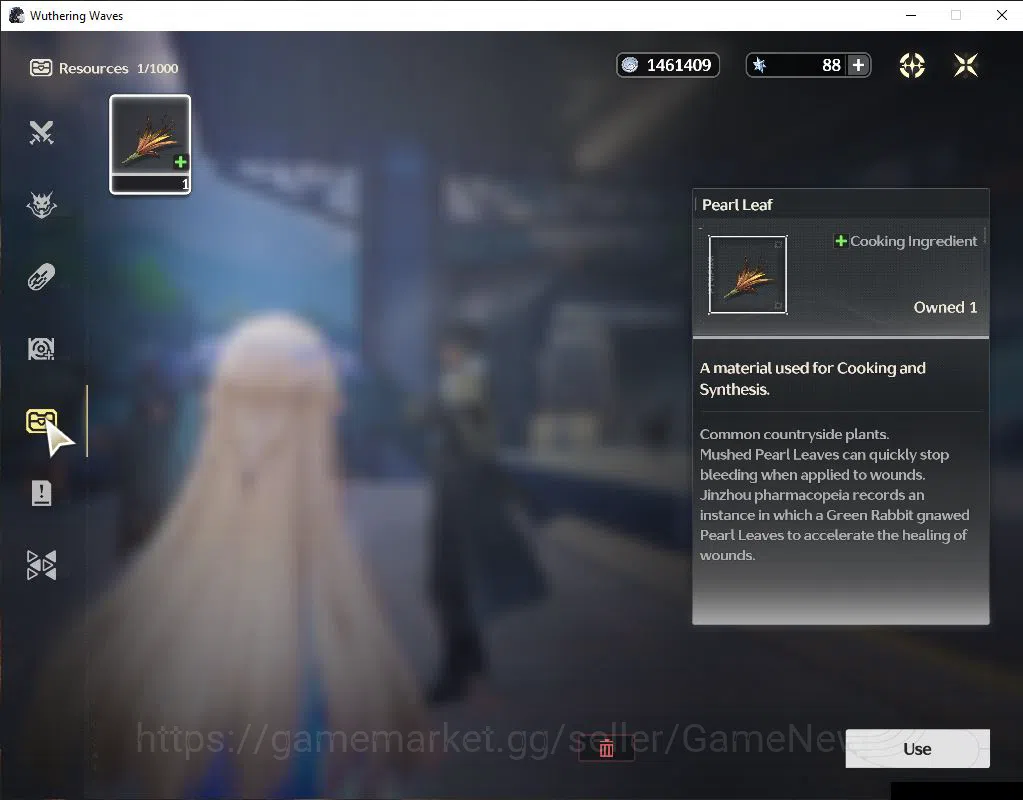Click the Resources 1/1000 capacity label
Screen dimensions: 1023x800
[x=118, y=69]
